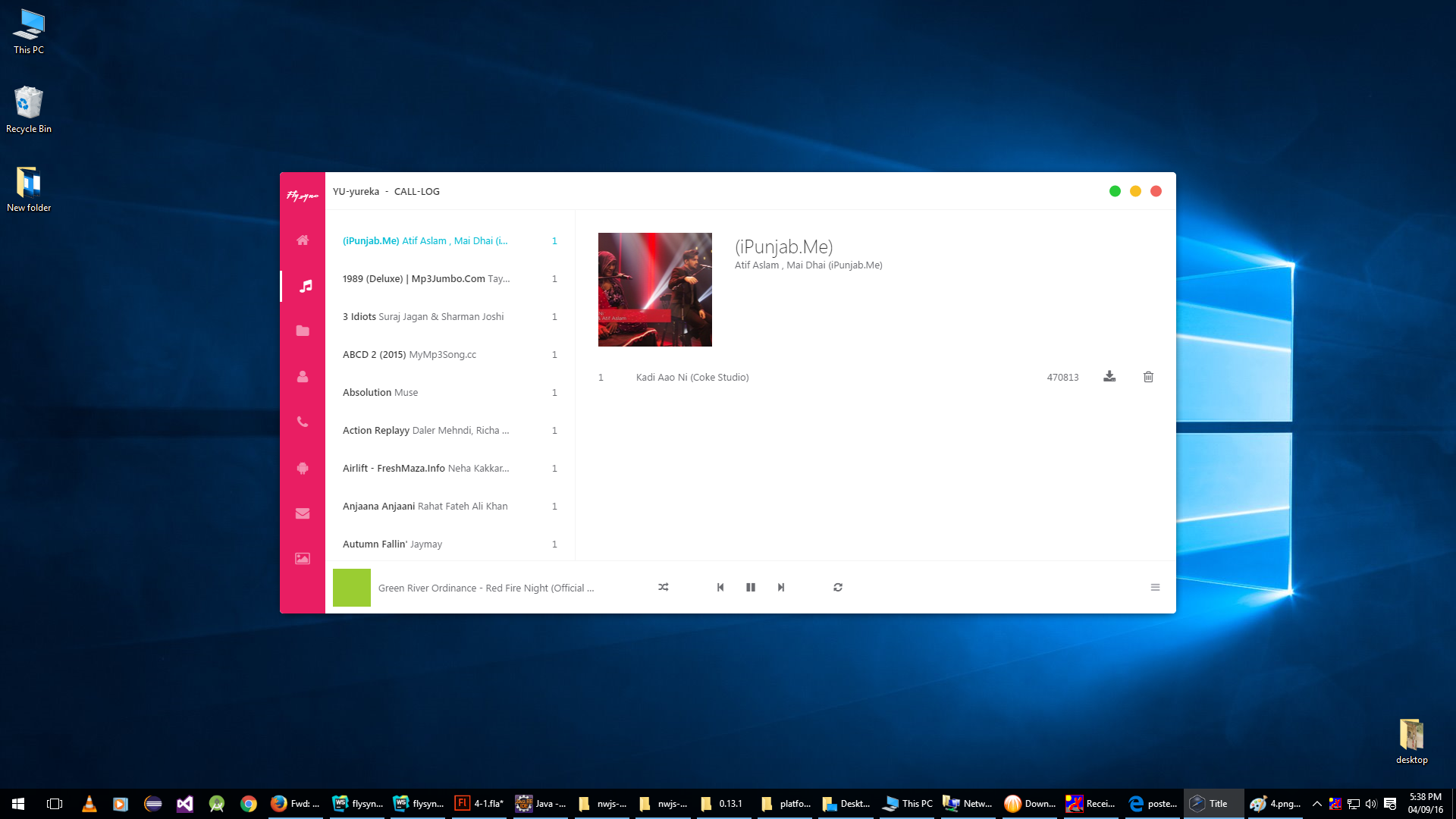The width and height of the screenshot is (1456, 819).
Task: Open the Call log phone icon
Action: tap(303, 422)
